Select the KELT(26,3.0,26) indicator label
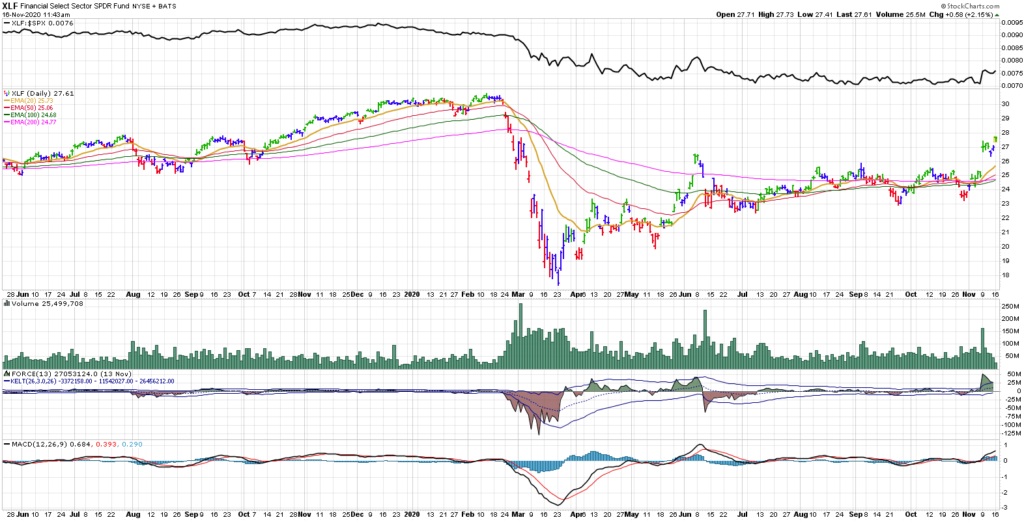Screen dimensions: 1024x522 click(89, 380)
